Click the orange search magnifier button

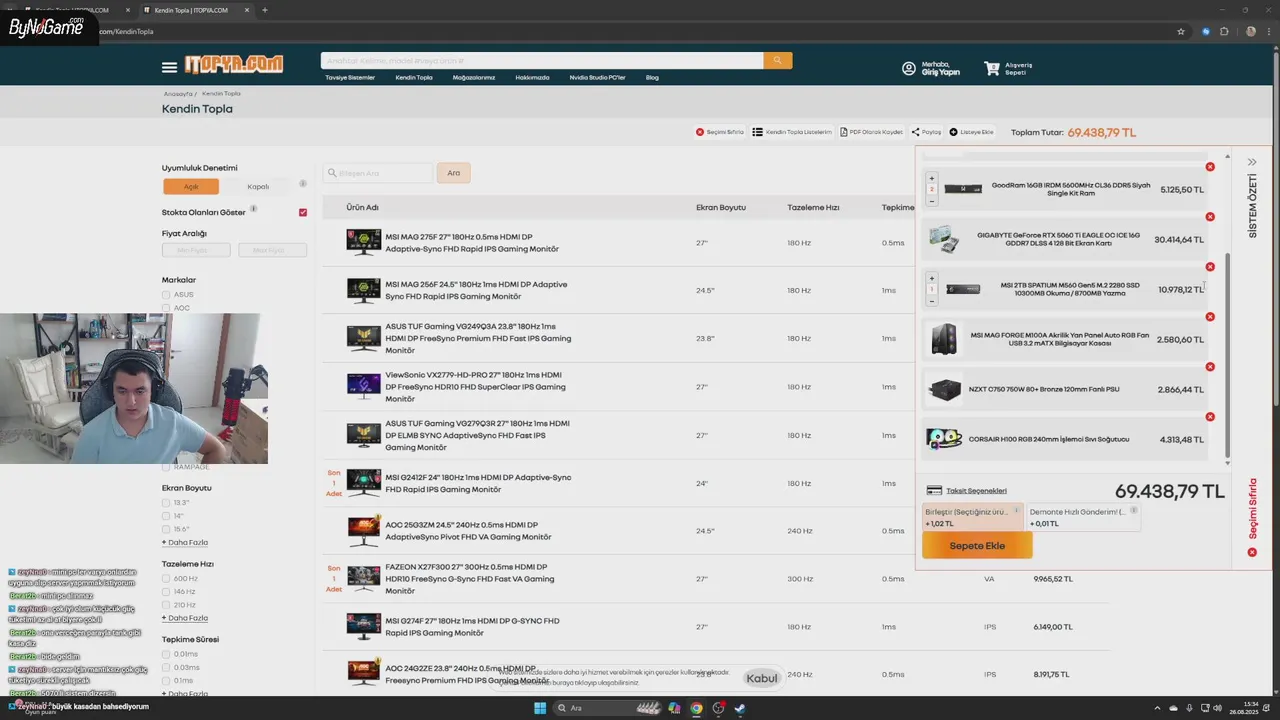pyautogui.click(x=778, y=61)
